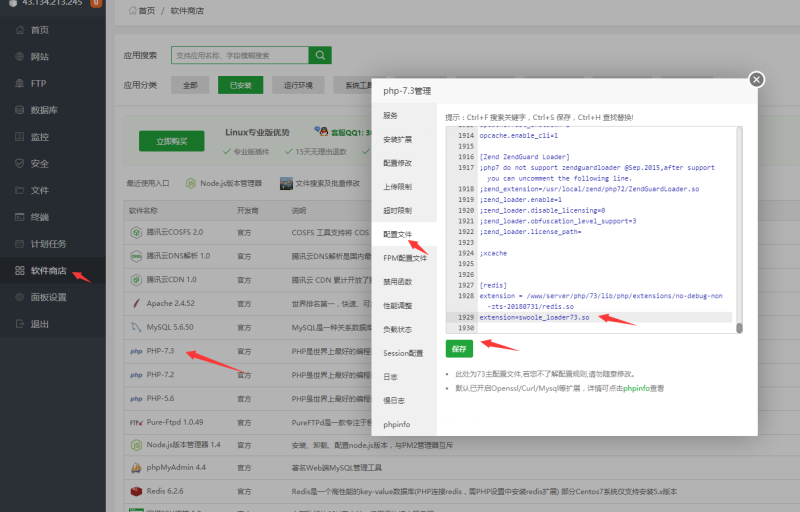Click the Node.js版本管理器 1.4 row icon

coord(136,445)
